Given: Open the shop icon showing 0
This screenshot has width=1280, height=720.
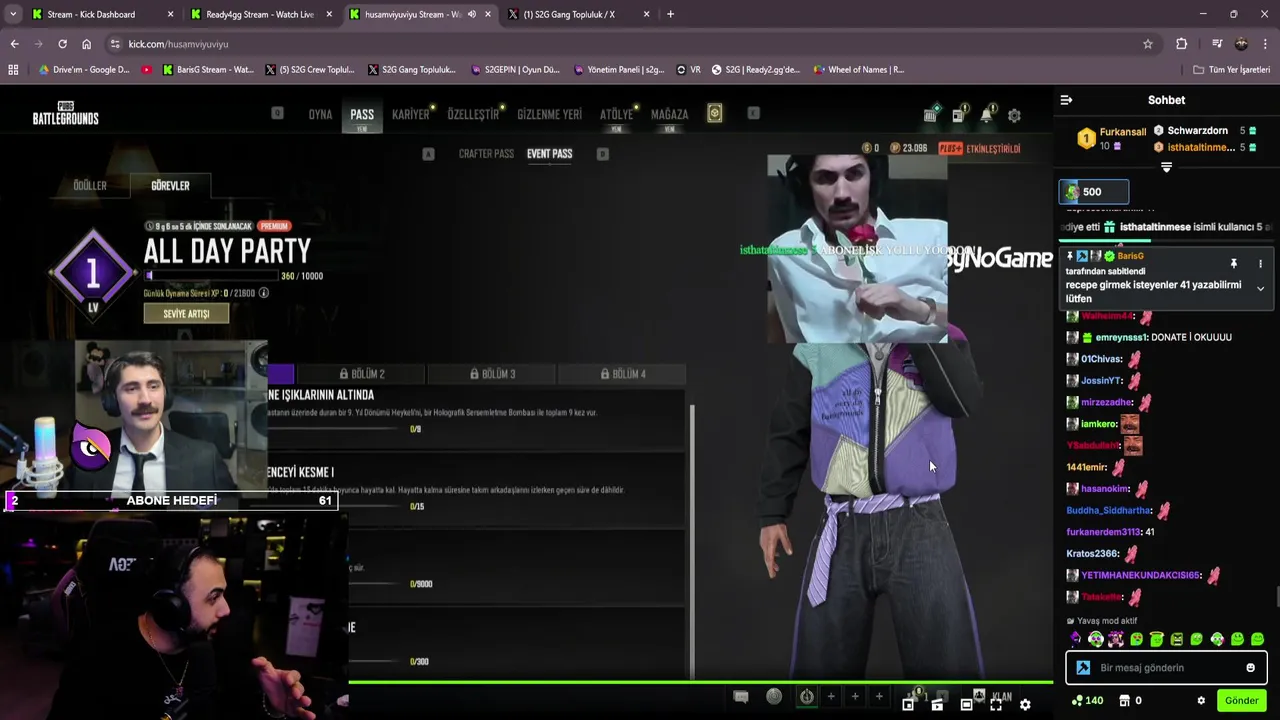Looking at the screenshot, I should click(x=1130, y=700).
